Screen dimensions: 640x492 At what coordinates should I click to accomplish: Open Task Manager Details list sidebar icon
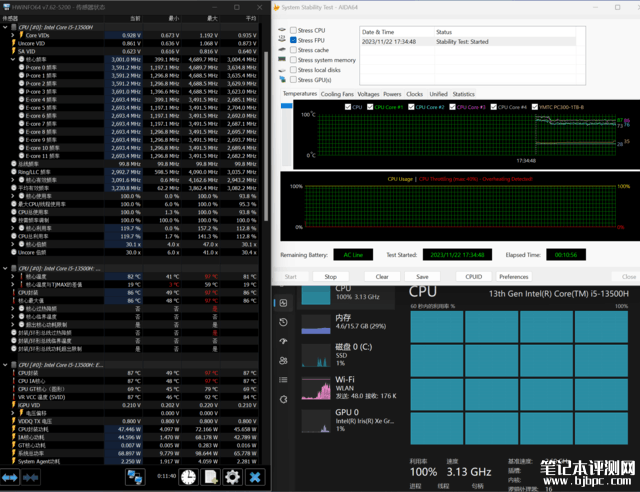pyautogui.click(x=284, y=380)
